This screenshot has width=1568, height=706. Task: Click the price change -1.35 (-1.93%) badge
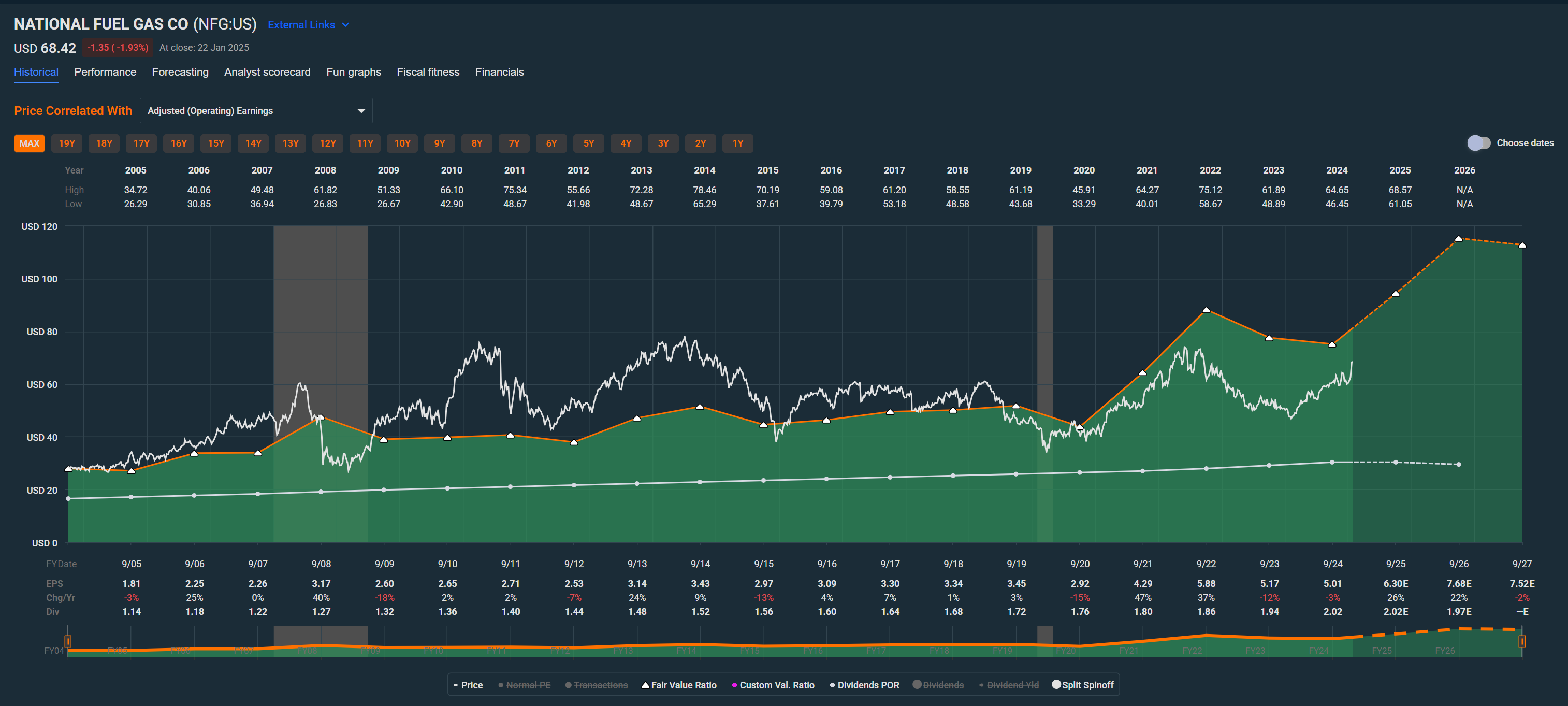click(118, 48)
